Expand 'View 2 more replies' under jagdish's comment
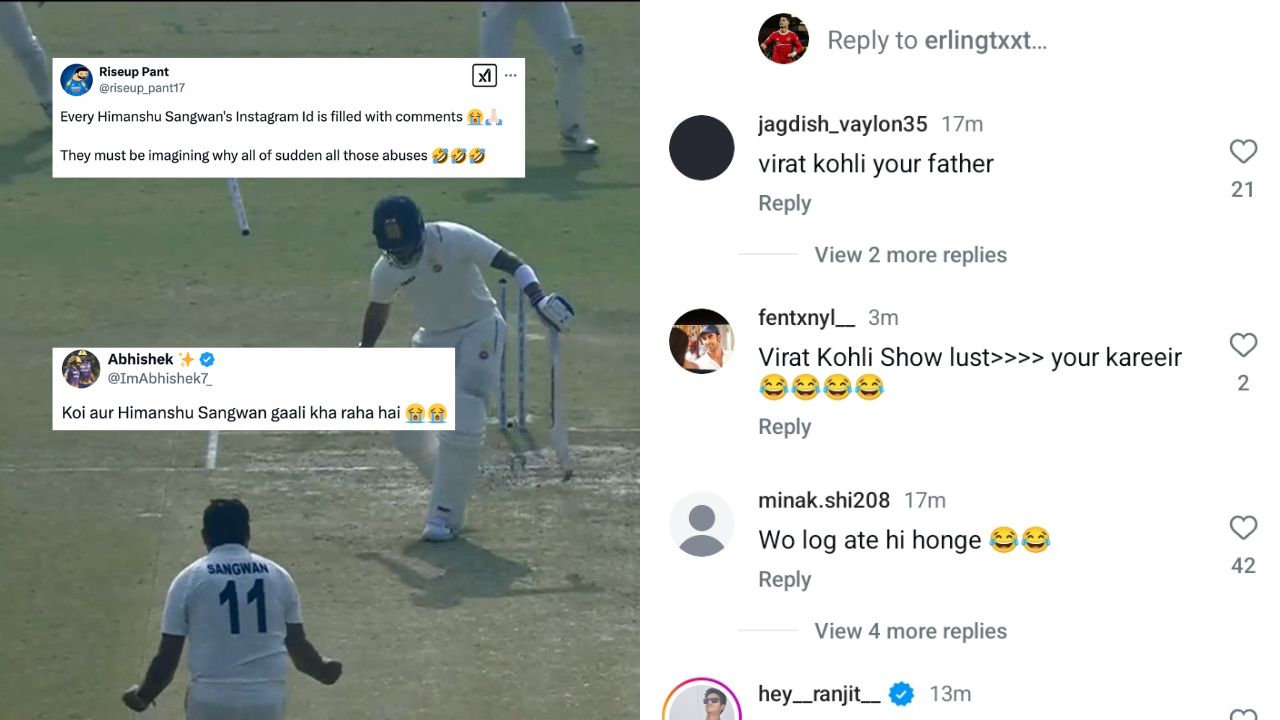Screen dimensions: 1280x720 pos(910,254)
